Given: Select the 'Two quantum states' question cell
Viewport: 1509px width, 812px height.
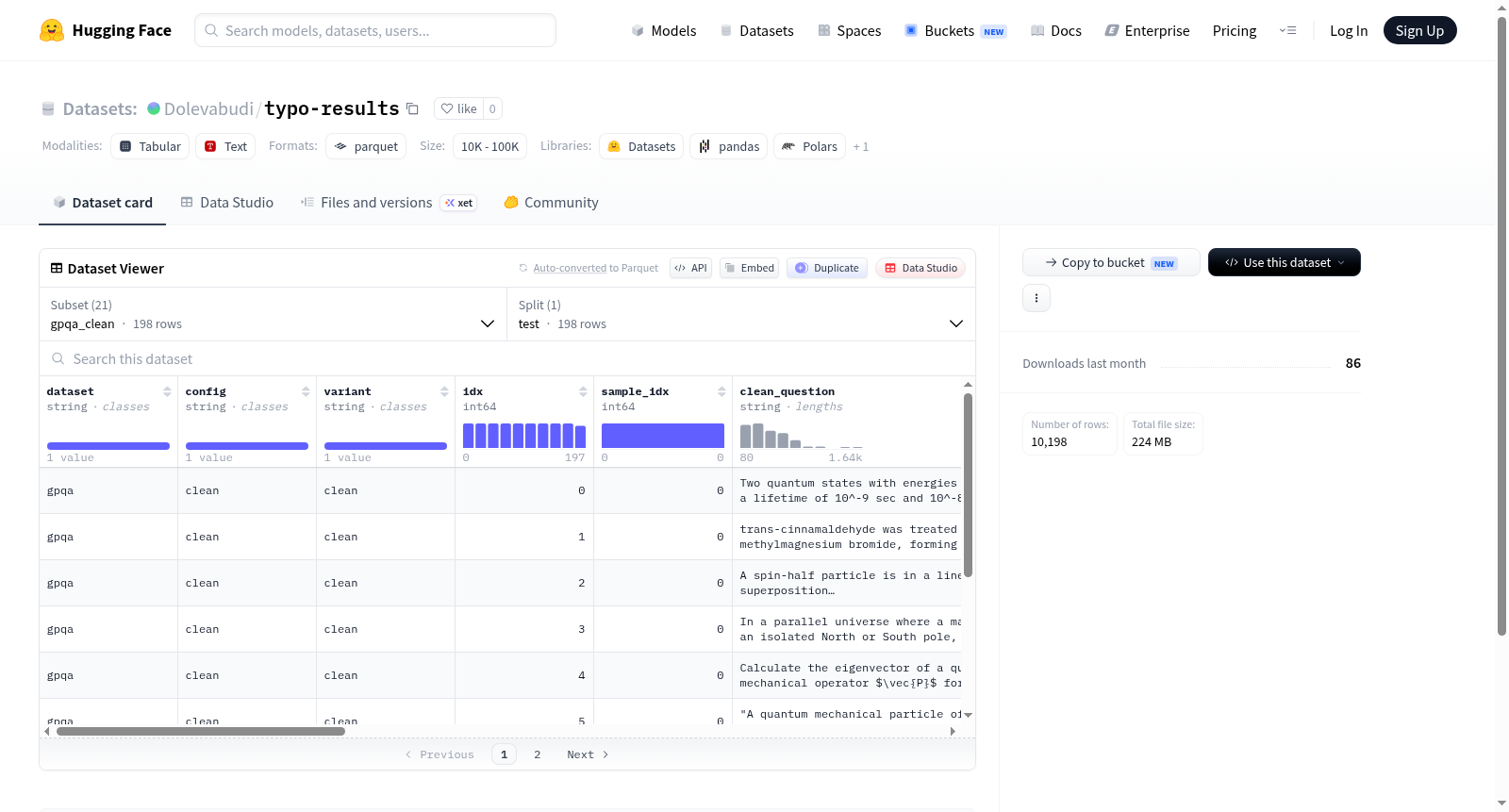Looking at the screenshot, I should [x=849, y=490].
